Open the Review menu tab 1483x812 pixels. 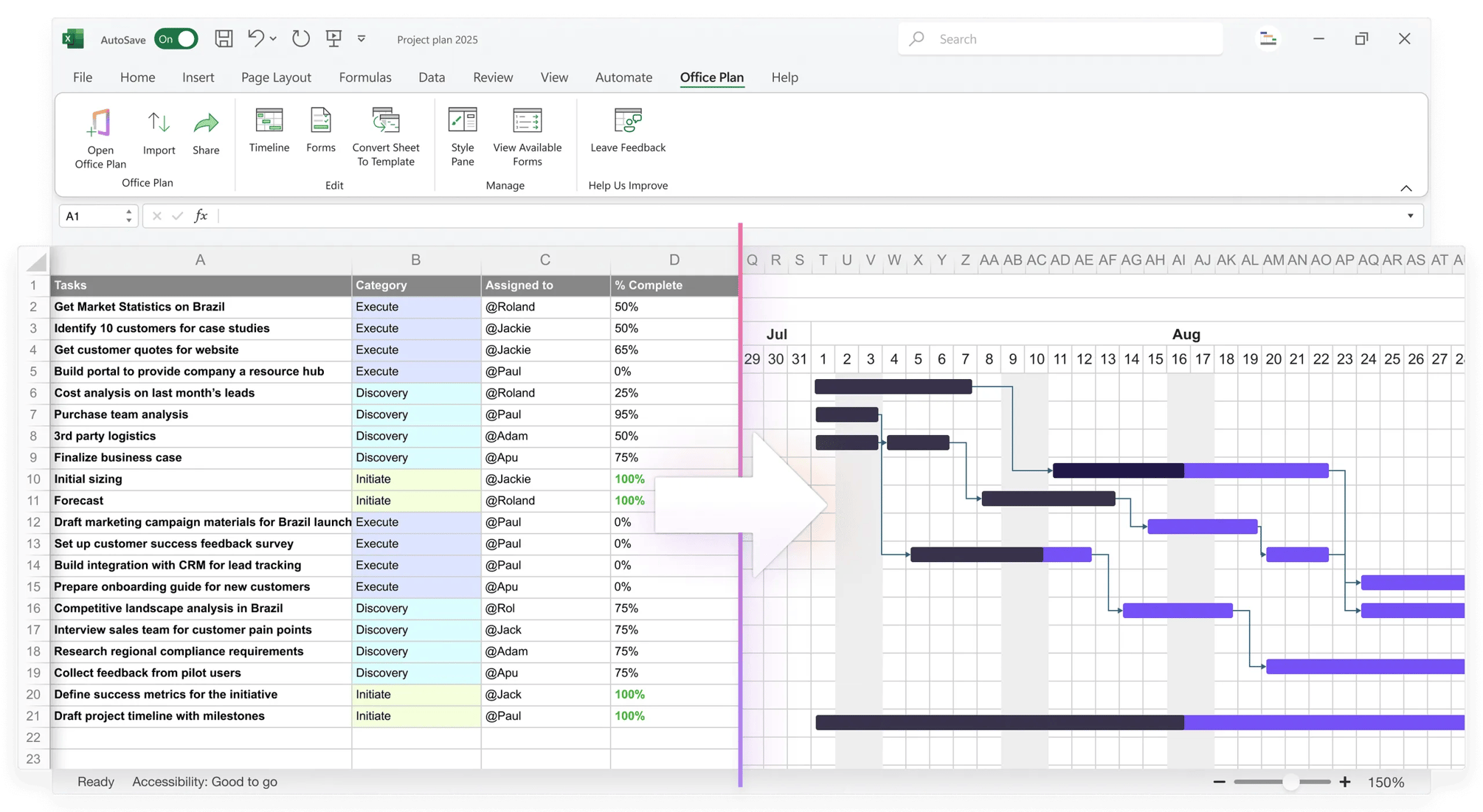[x=492, y=77]
